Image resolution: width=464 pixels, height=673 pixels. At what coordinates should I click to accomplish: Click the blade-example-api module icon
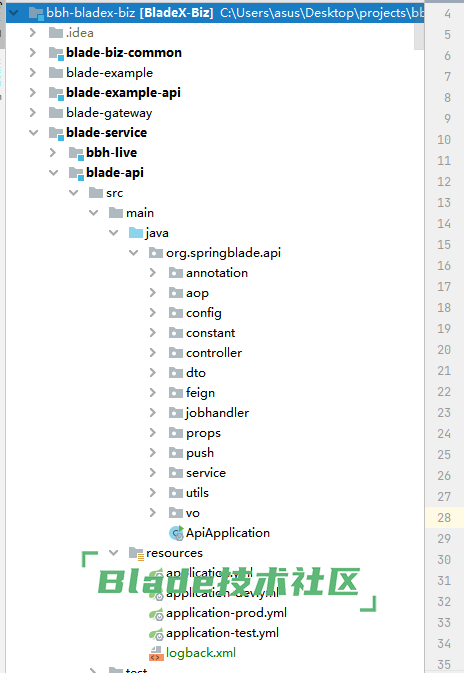[56, 93]
